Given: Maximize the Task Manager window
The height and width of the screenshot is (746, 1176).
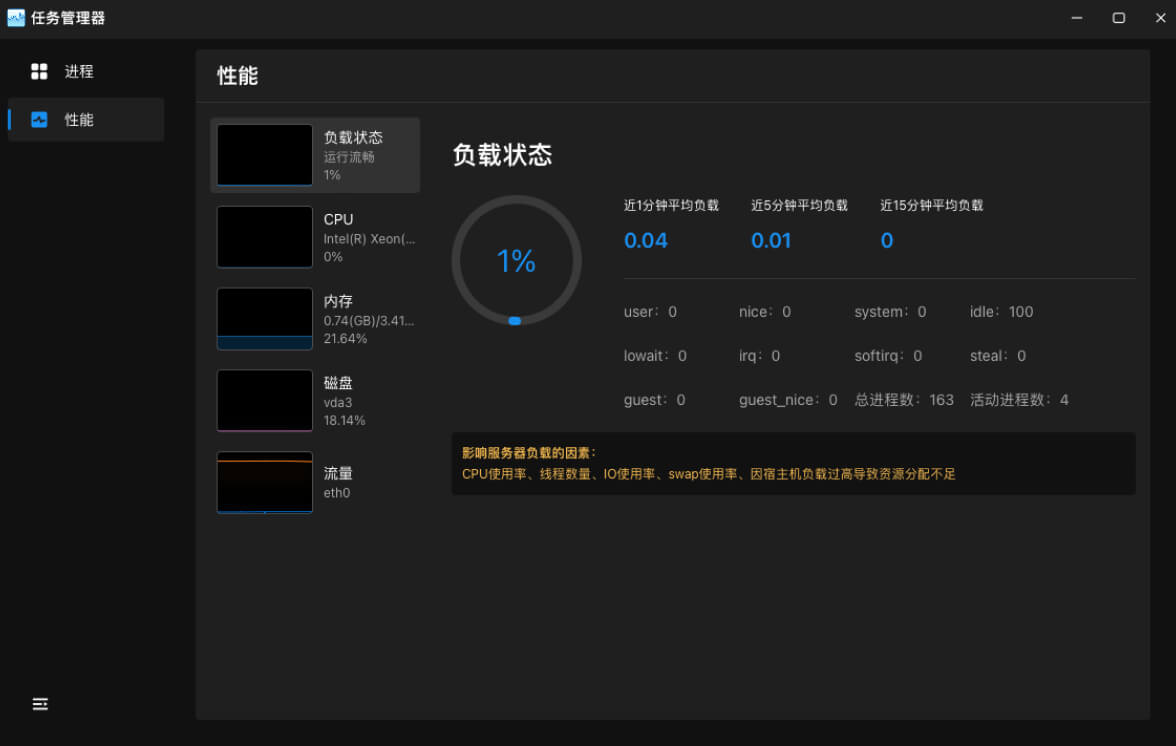Looking at the screenshot, I should tap(1119, 18).
